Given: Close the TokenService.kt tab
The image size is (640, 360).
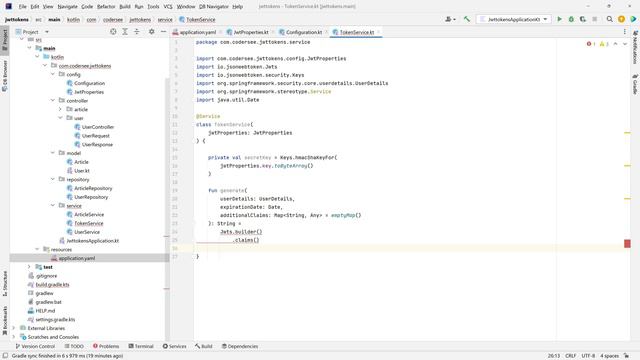Looking at the screenshot, I should click(378, 32).
